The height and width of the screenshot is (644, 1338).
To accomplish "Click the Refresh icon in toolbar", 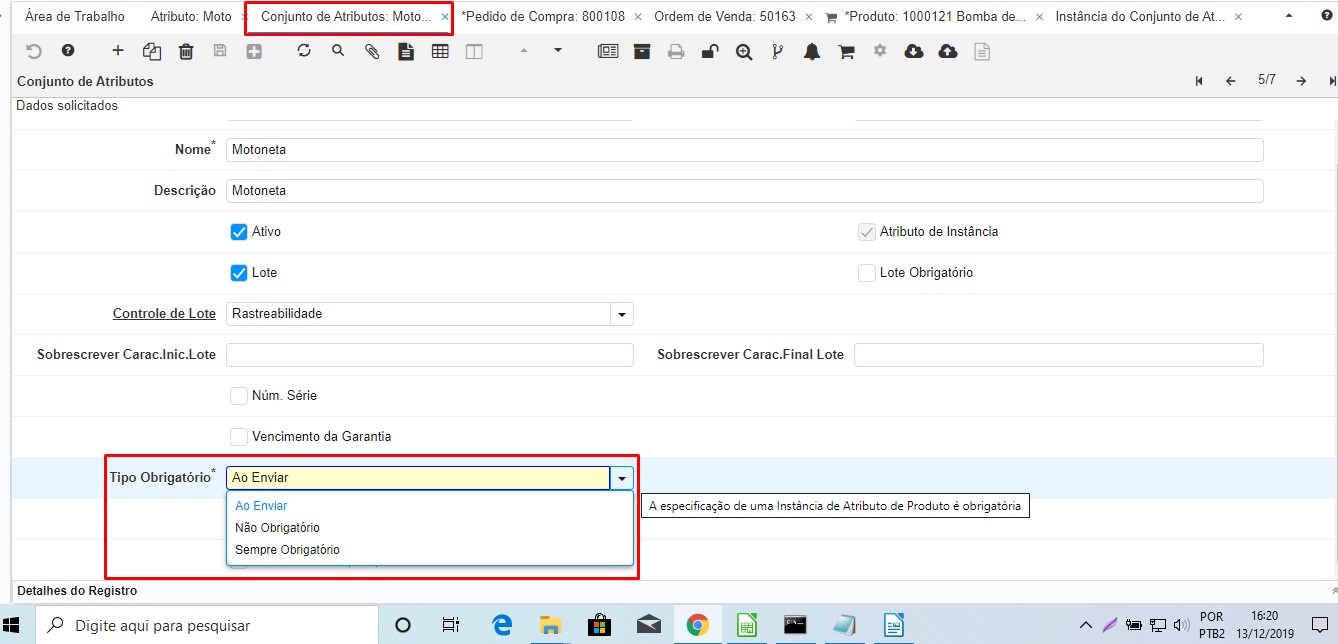I will [x=304, y=51].
